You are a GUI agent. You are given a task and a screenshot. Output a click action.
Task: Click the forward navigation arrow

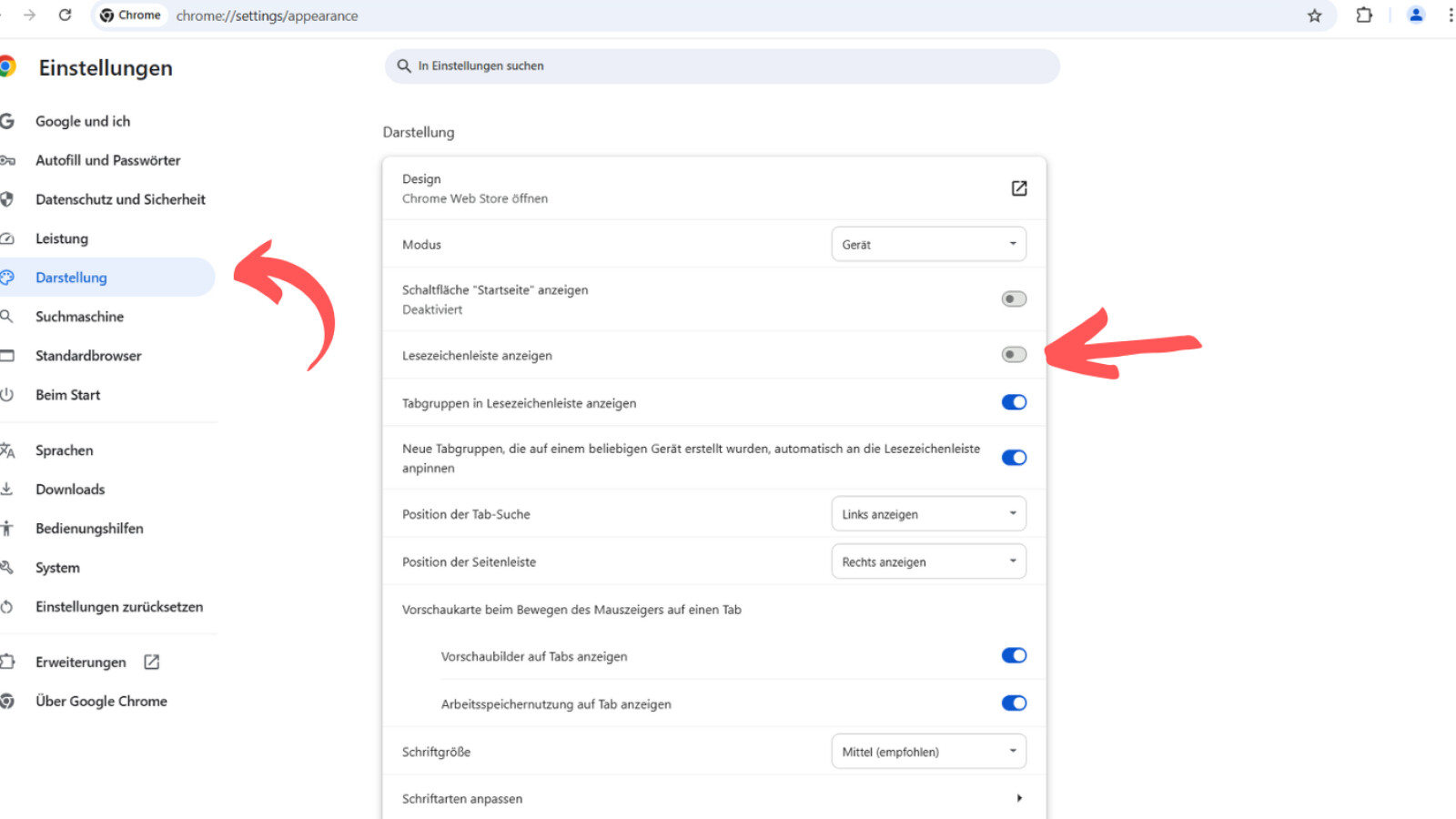29,15
